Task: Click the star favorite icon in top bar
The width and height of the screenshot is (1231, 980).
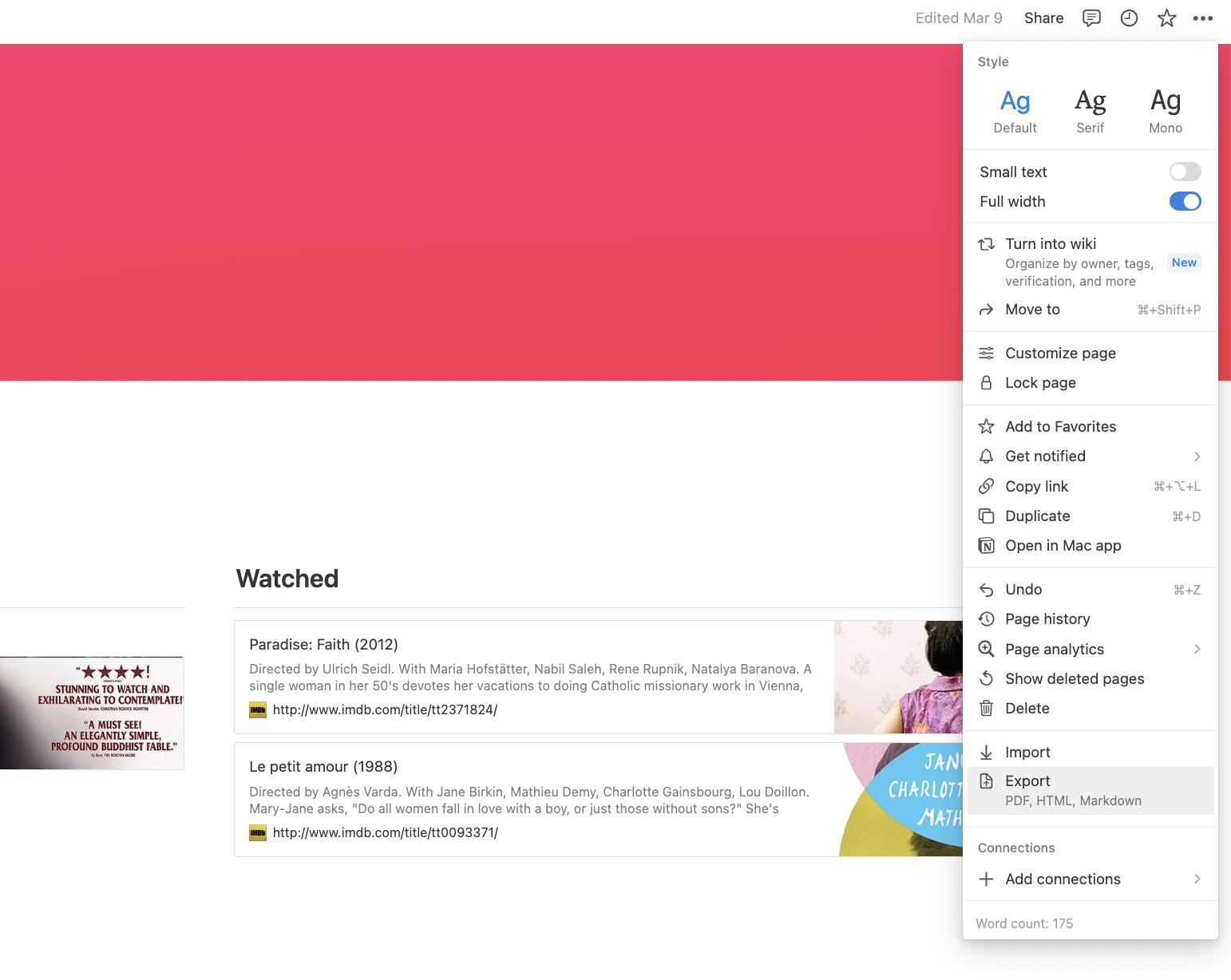Action: 1166,18
